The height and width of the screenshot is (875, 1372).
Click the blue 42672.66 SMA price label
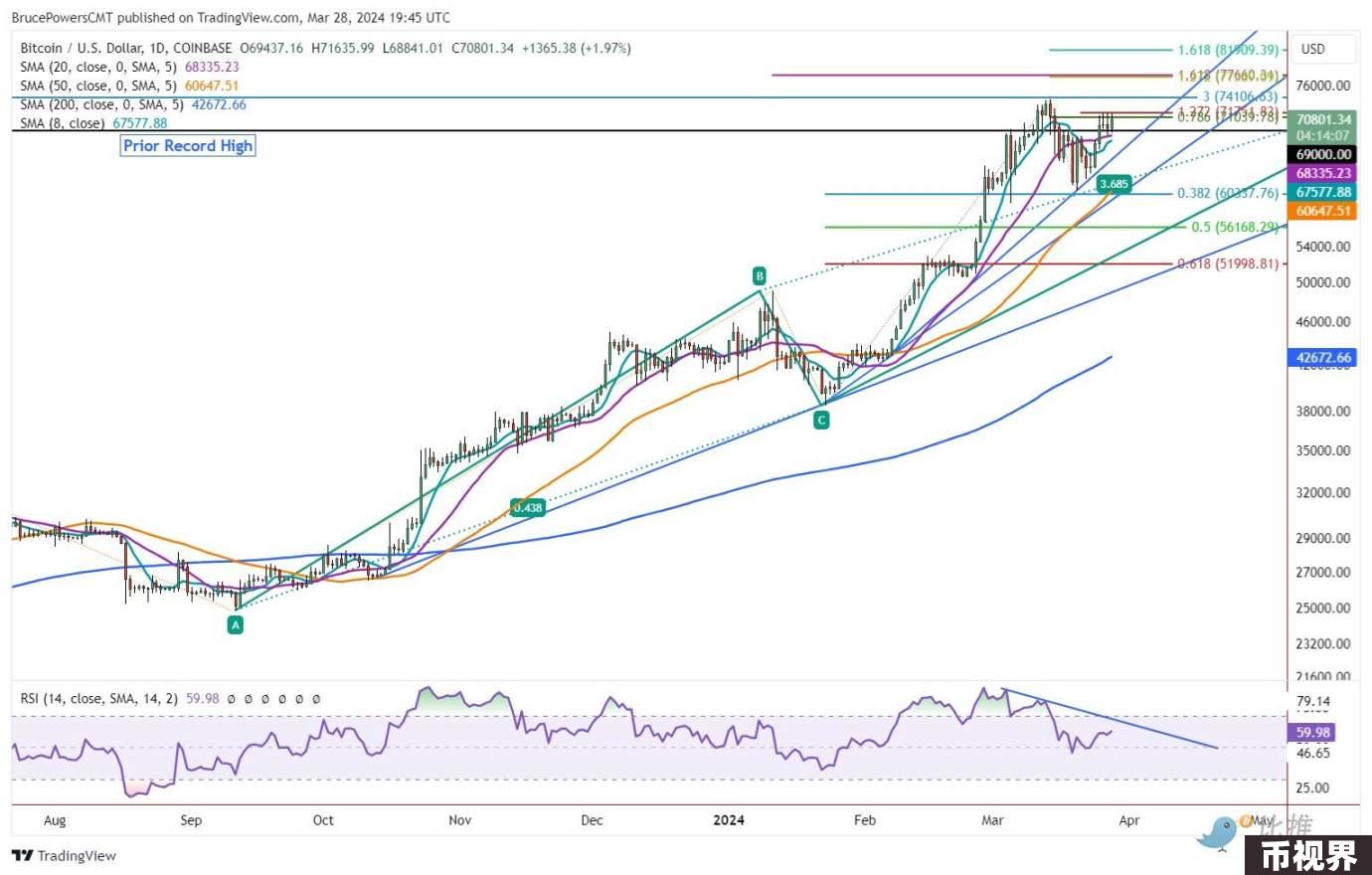point(1324,357)
